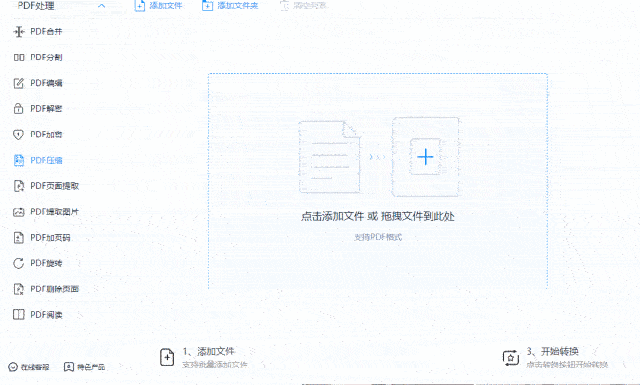The image size is (640, 385).
Task: Click the 点击添加文件 或 拖拽文件到此处 text
Action: pos(378,216)
